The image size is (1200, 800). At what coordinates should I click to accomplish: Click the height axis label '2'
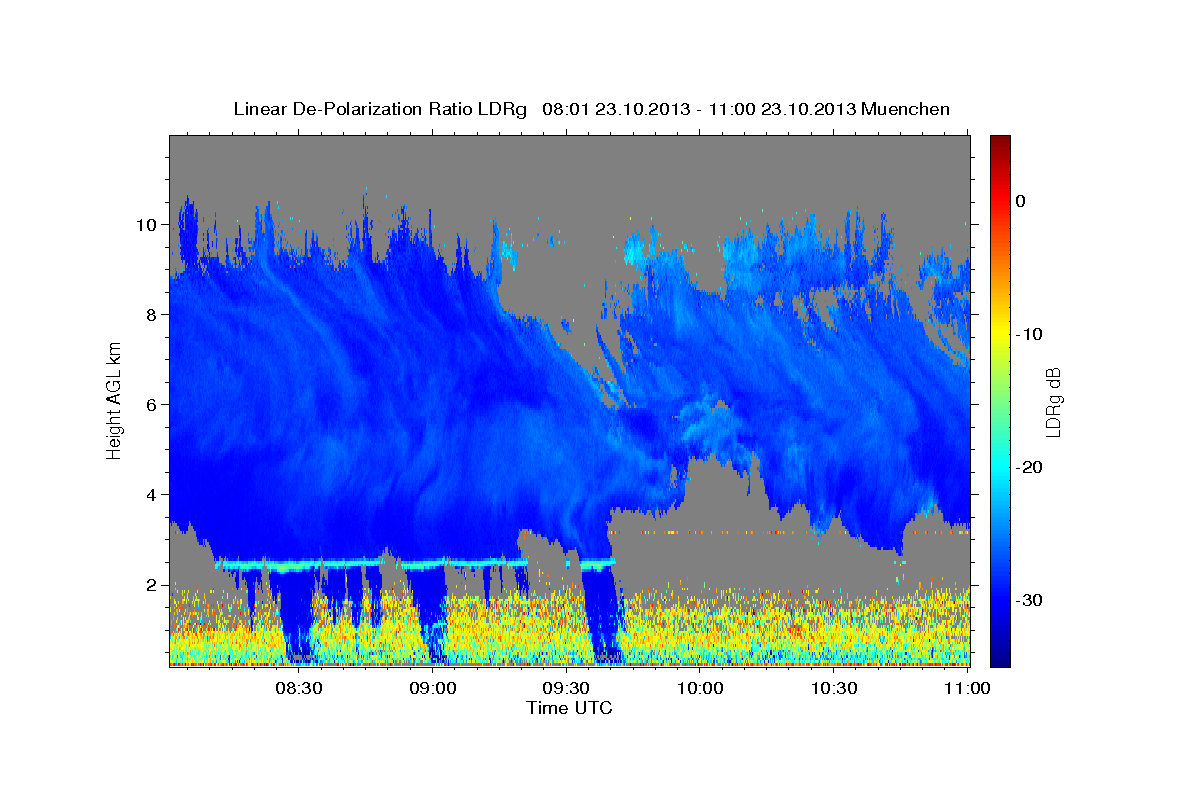click(151, 585)
